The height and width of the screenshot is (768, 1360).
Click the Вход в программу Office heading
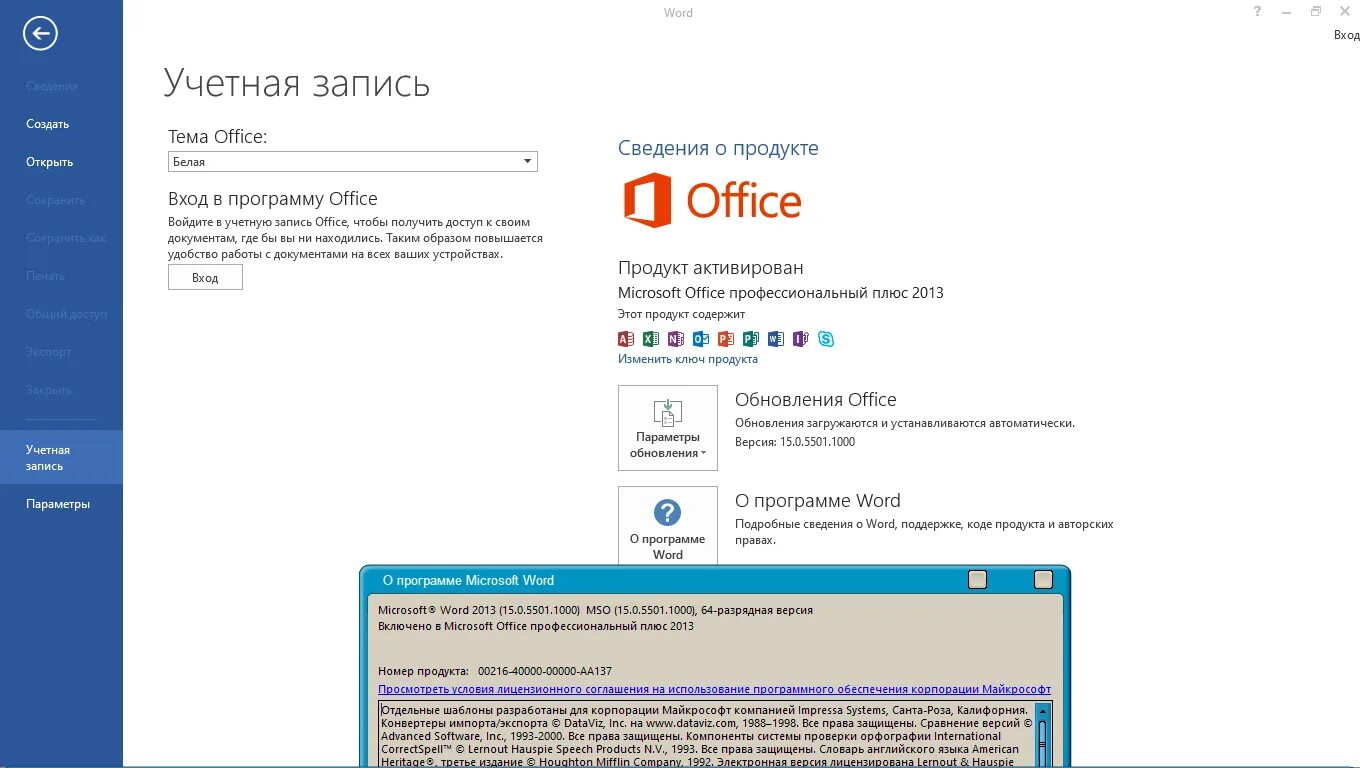273,199
